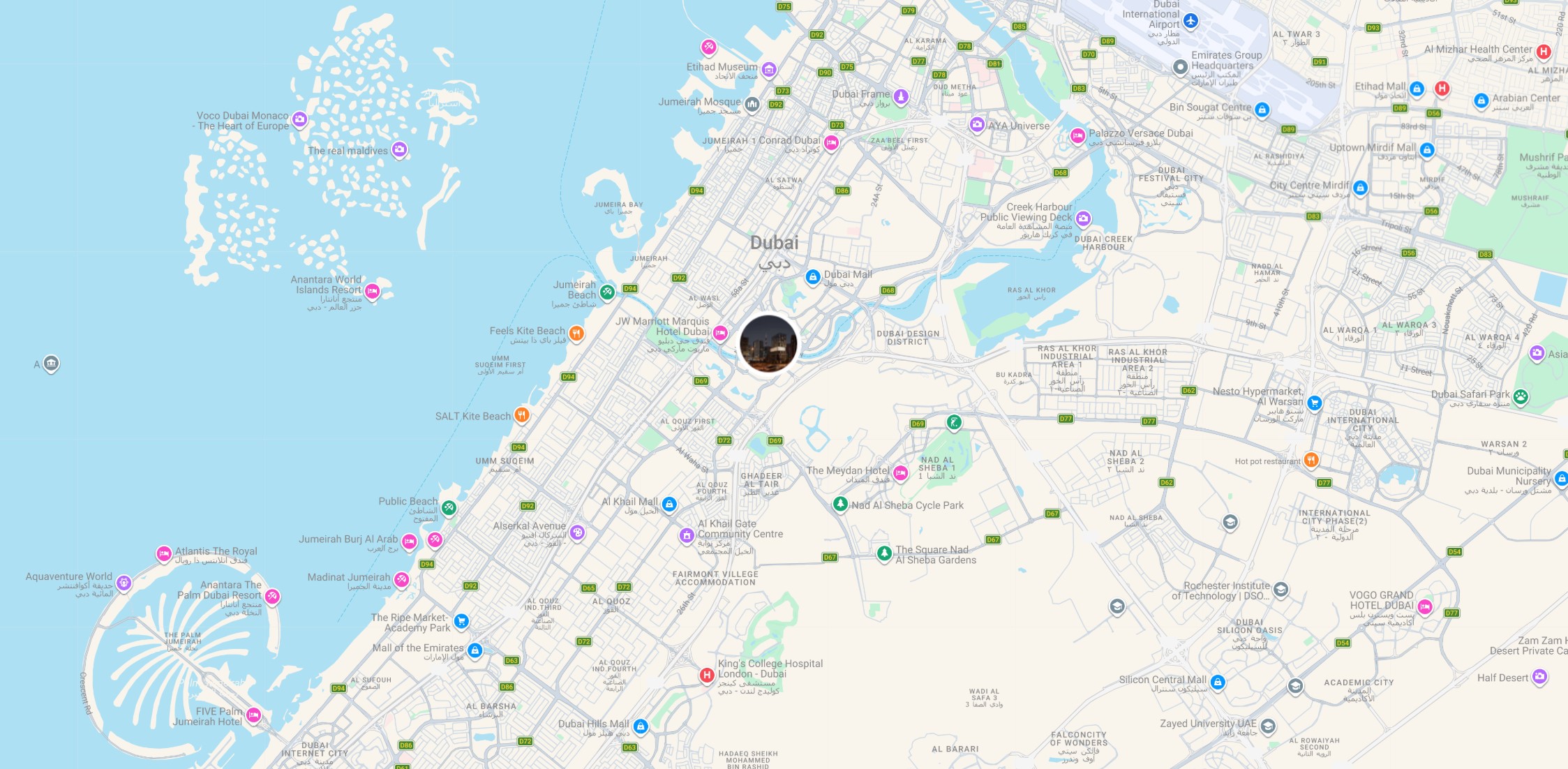
Task: Click the Dubai Mall shopping pin
Action: tap(812, 277)
